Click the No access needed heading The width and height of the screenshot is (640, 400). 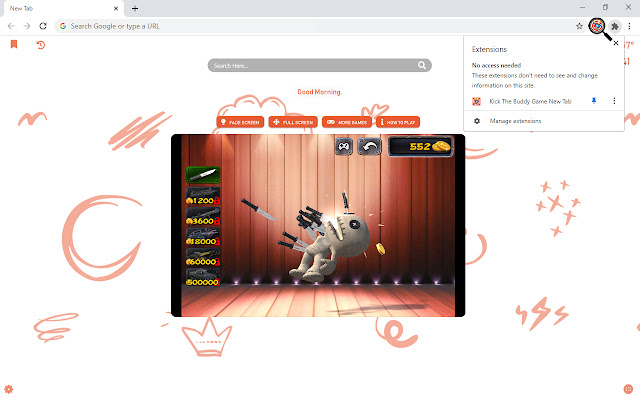tap(496, 65)
